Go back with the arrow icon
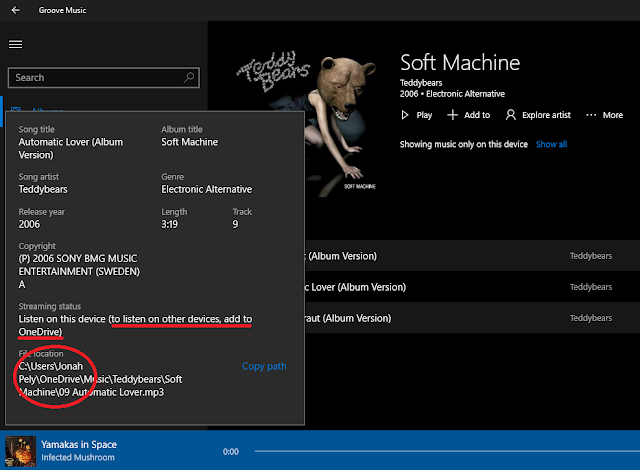This screenshot has width=640, height=470. [x=16, y=10]
